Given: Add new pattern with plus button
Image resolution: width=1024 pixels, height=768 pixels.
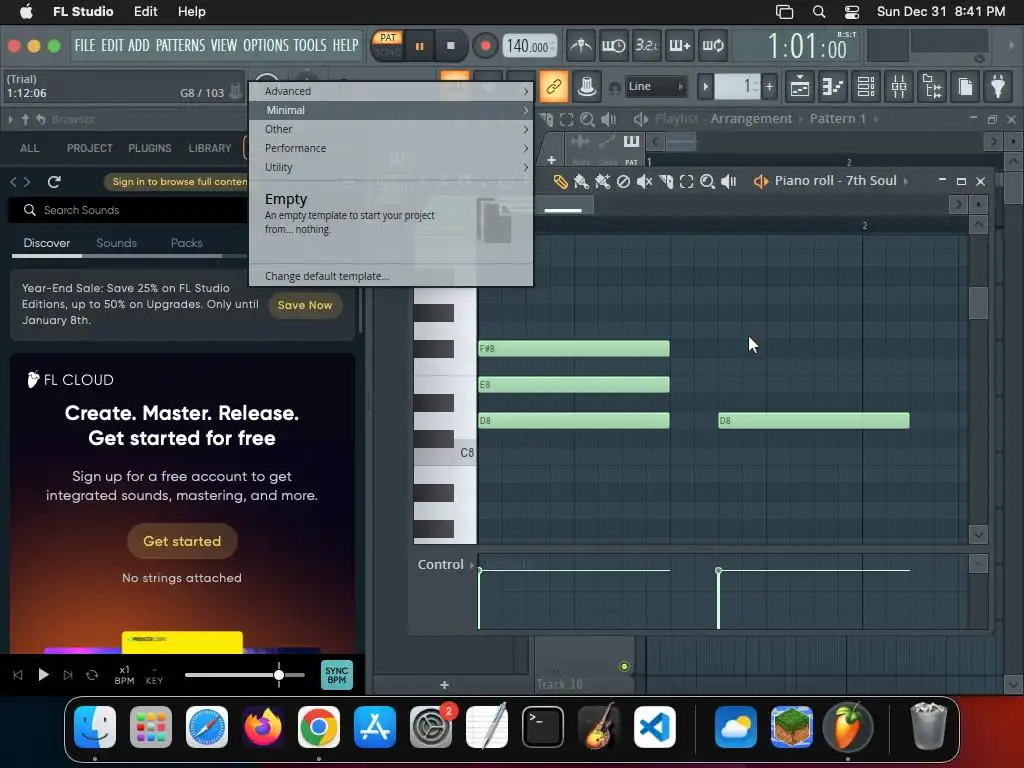Looking at the screenshot, I should [769, 86].
